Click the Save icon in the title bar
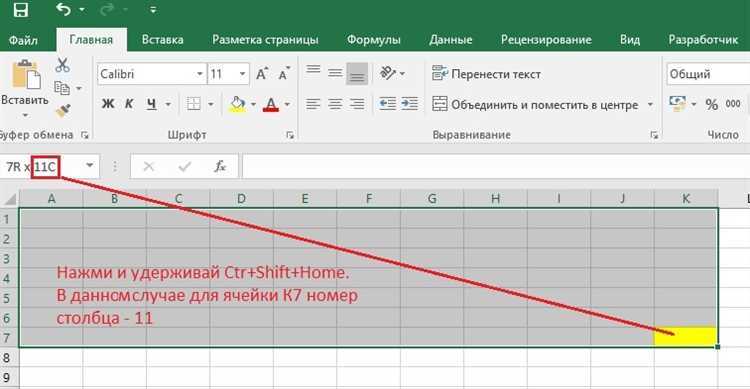 20,10
